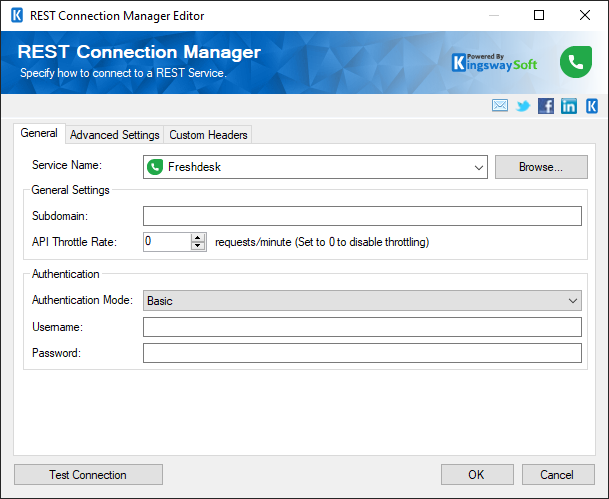Image resolution: width=609 pixels, height=499 pixels.
Task: Expand the Service Name dropdown
Action: click(x=478, y=168)
